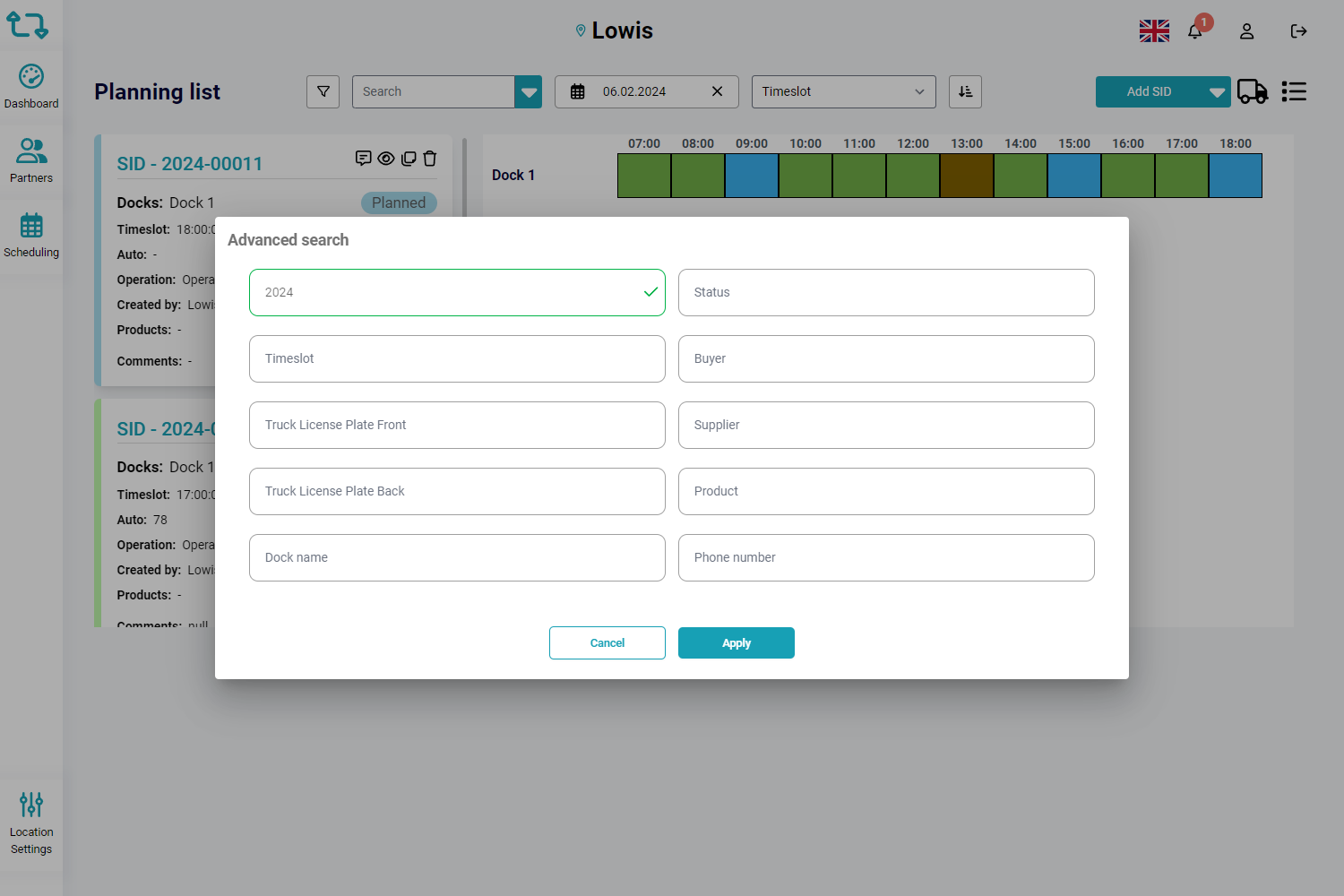
Task: Select the 12:00 slot on Dock 1
Action: pyautogui.click(x=913, y=176)
